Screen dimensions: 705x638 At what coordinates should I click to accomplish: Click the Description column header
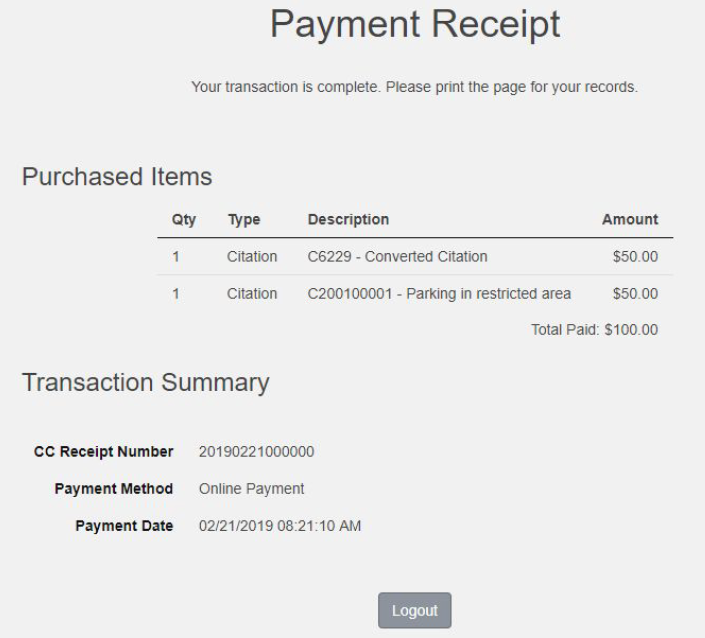tap(348, 219)
